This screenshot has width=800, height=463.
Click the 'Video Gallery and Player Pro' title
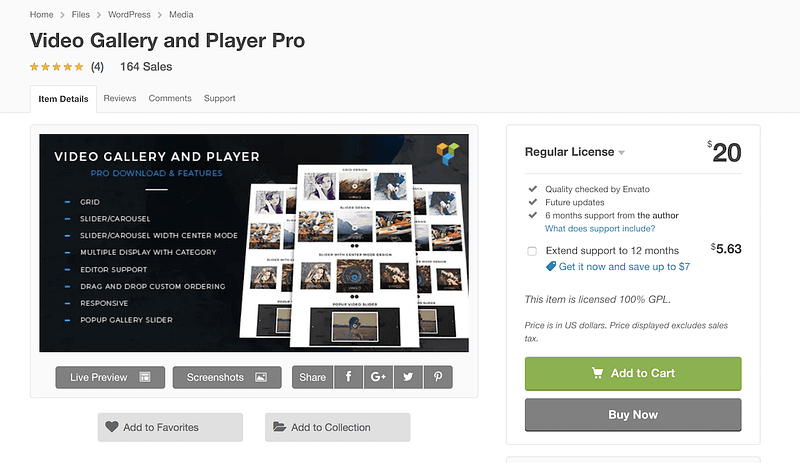167,41
